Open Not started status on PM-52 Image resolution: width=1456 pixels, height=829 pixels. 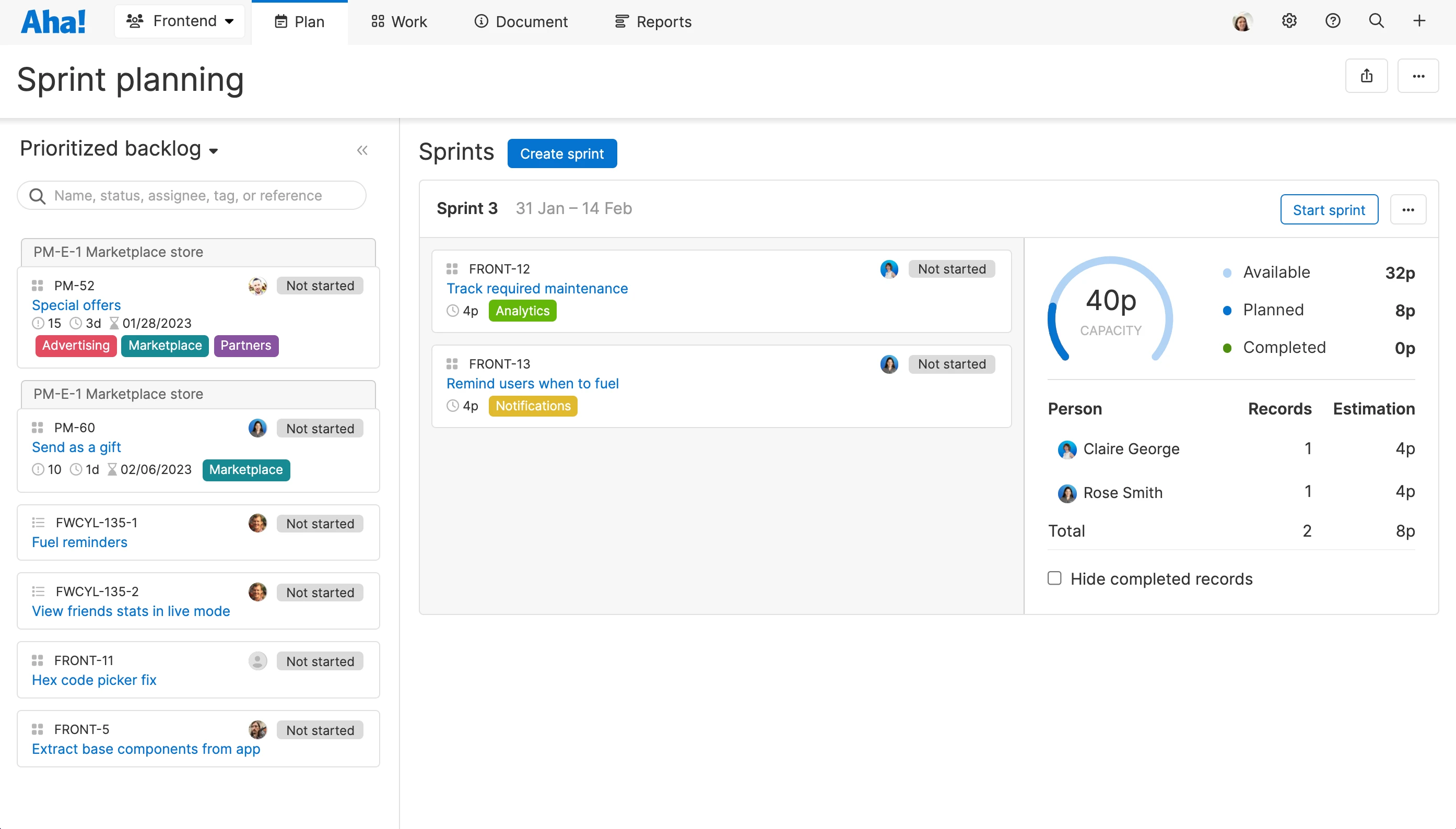pyautogui.click(x=320, y=286)
